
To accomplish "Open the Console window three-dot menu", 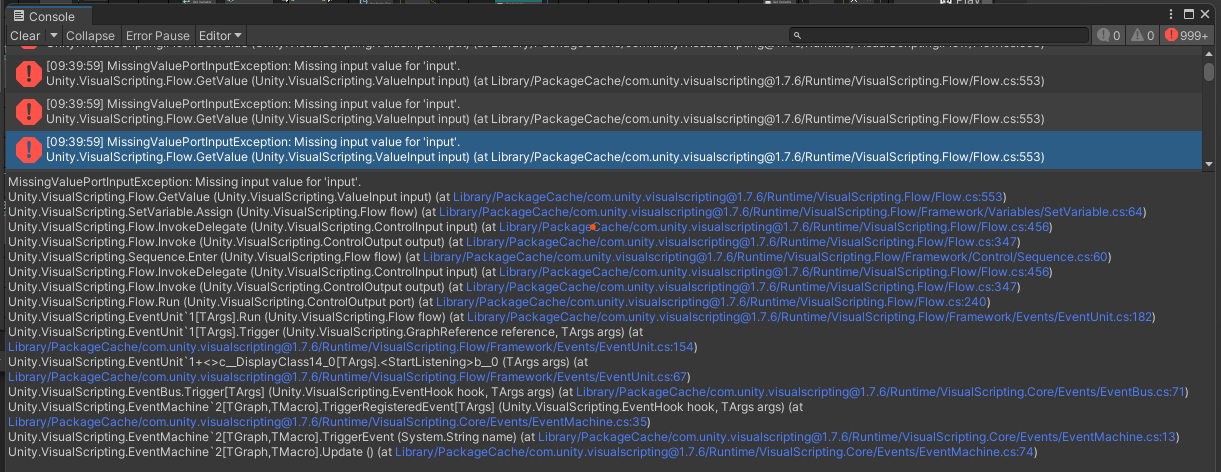I will point(1172,16).
